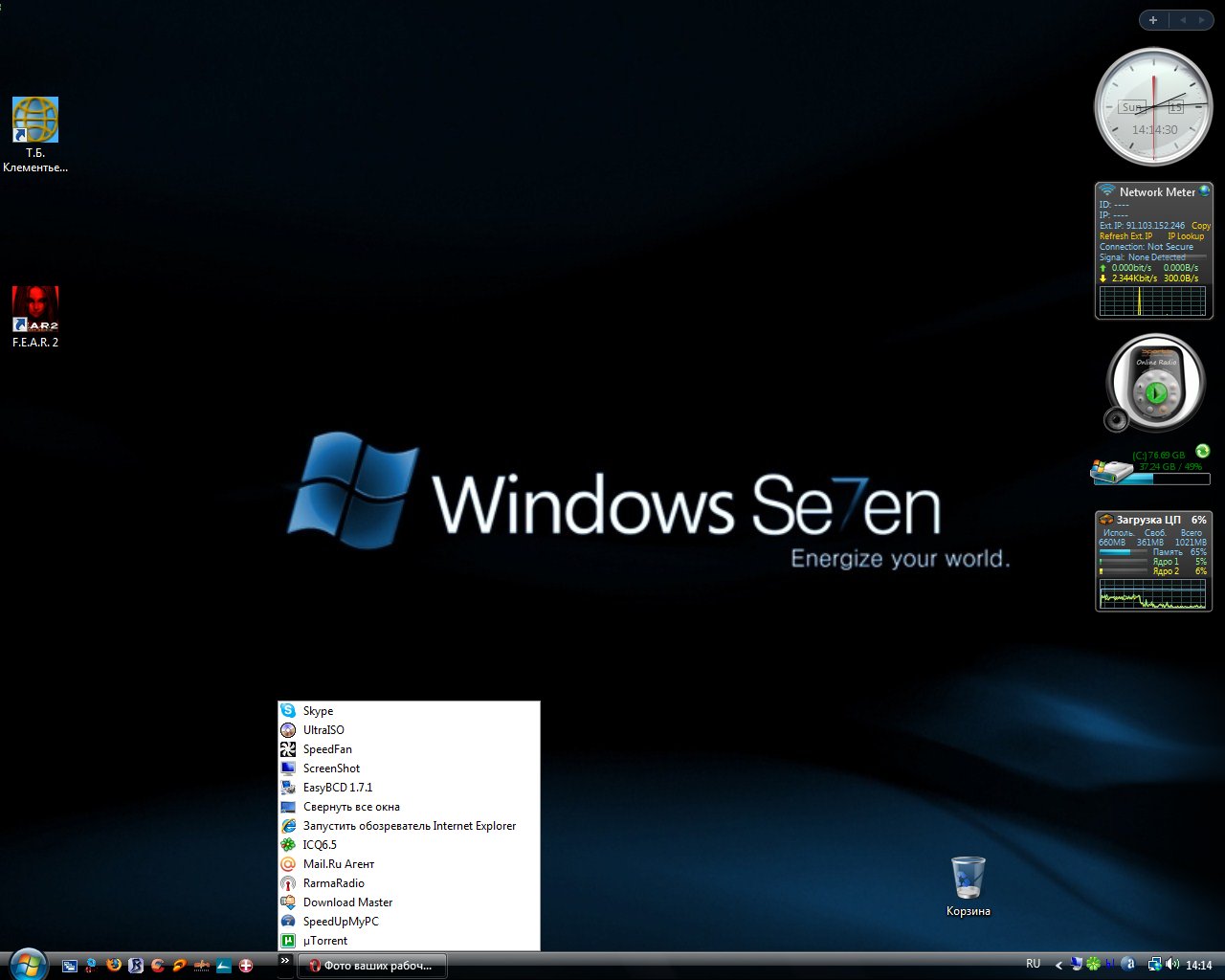The height and width of the screenshot is (980, 1225).
Task: Click Refresh Ext. IP in Network Meter
Action: tap(1126, 236)
